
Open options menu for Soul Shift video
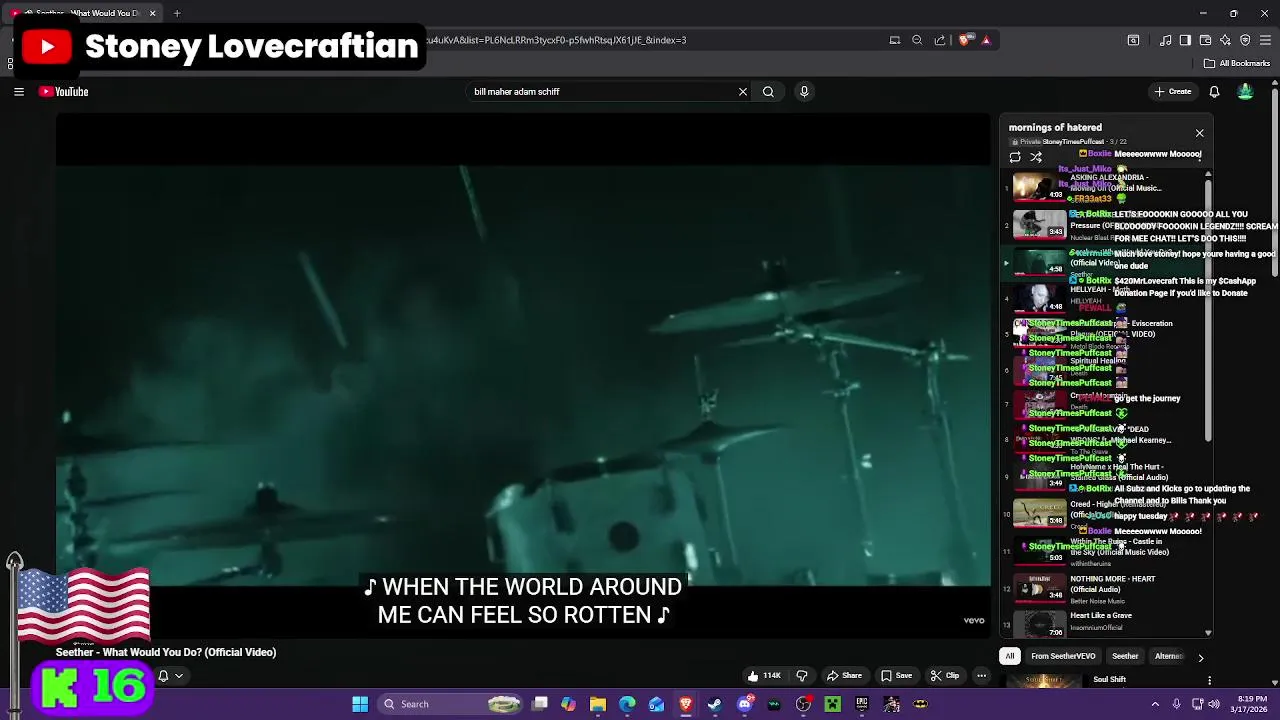(x=1209, y=681)
